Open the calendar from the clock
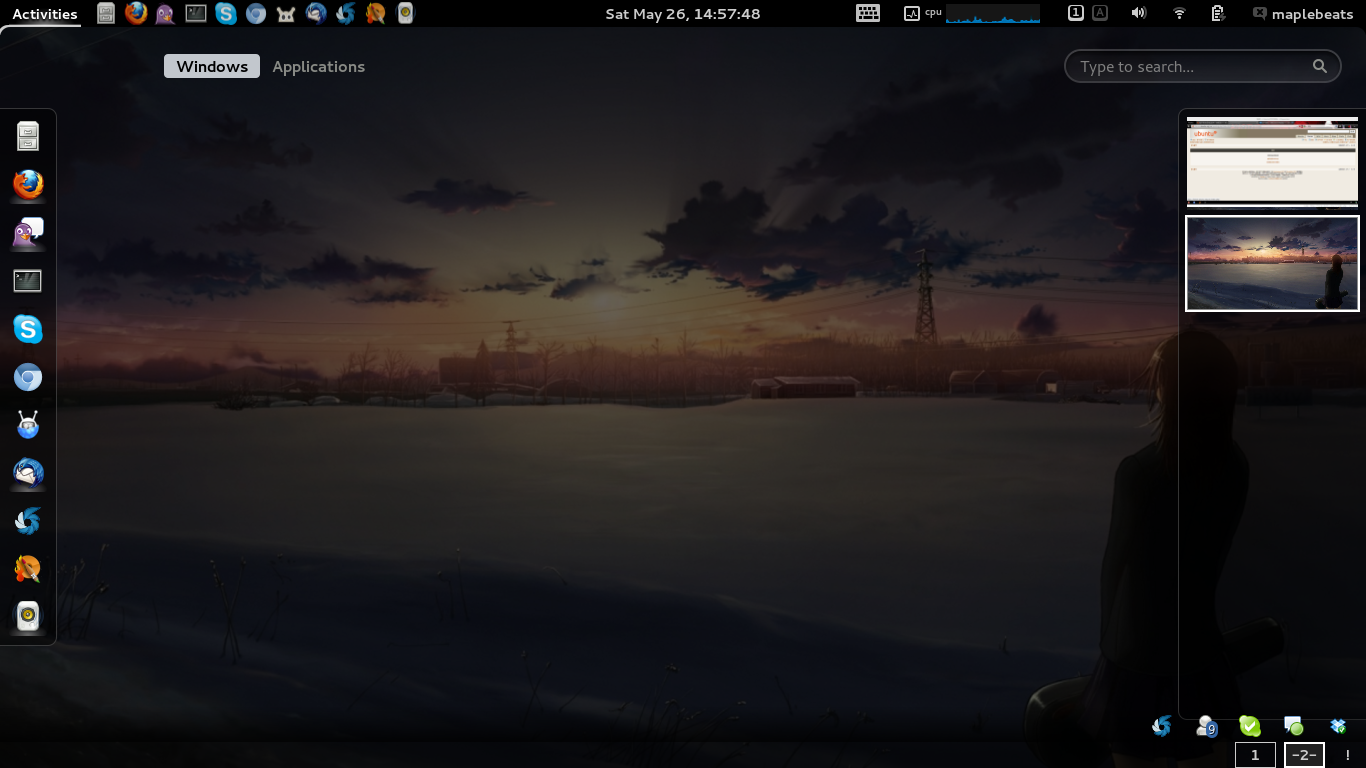 tap(683, 13)
